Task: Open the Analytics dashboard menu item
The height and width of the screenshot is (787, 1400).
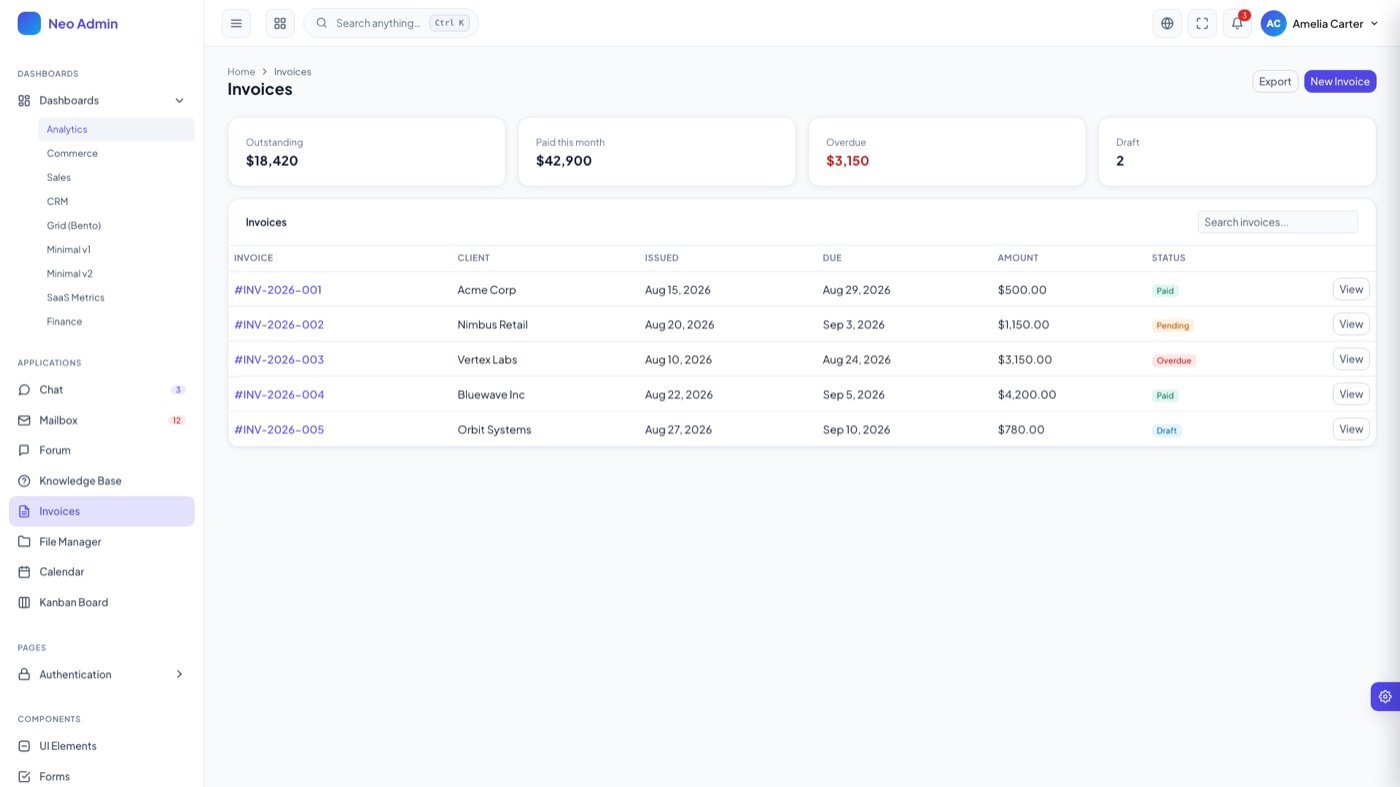Action: coord(116,129)
